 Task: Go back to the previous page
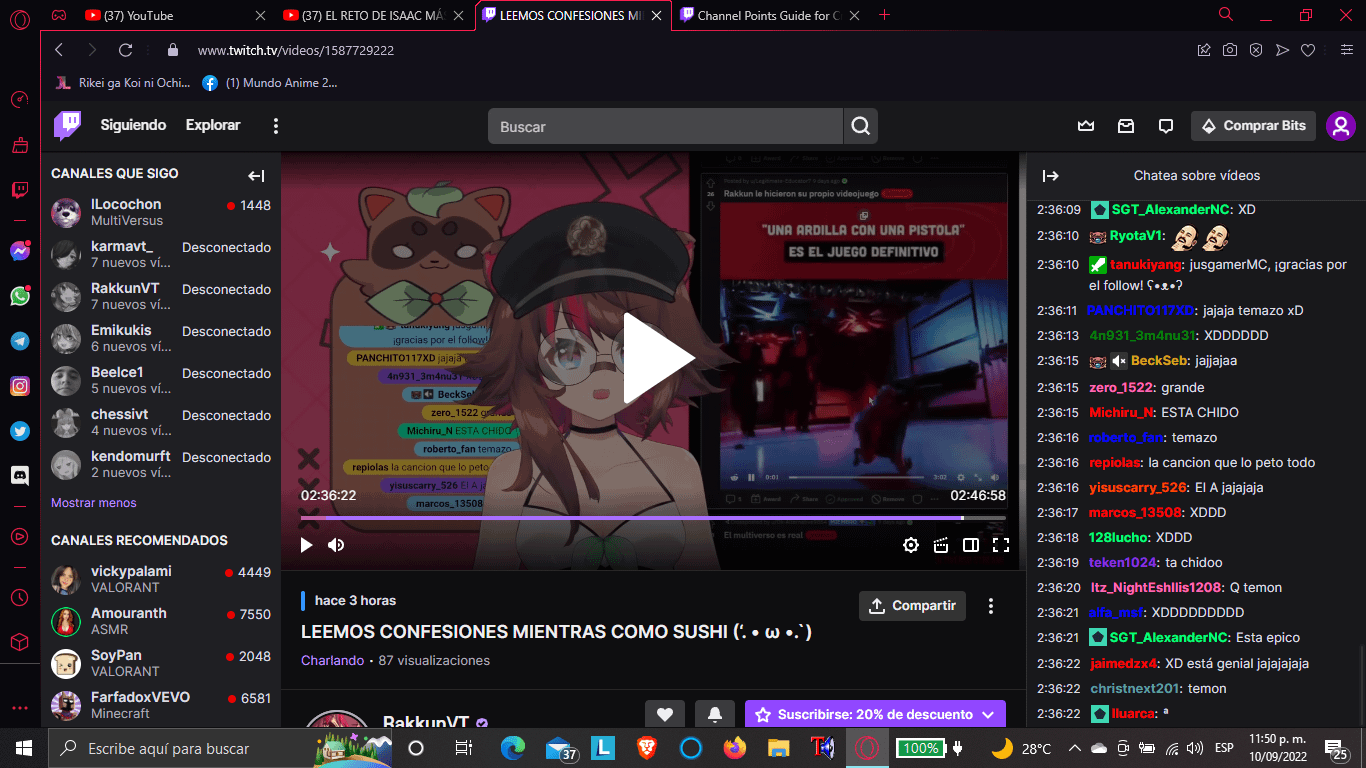[59, 50]
